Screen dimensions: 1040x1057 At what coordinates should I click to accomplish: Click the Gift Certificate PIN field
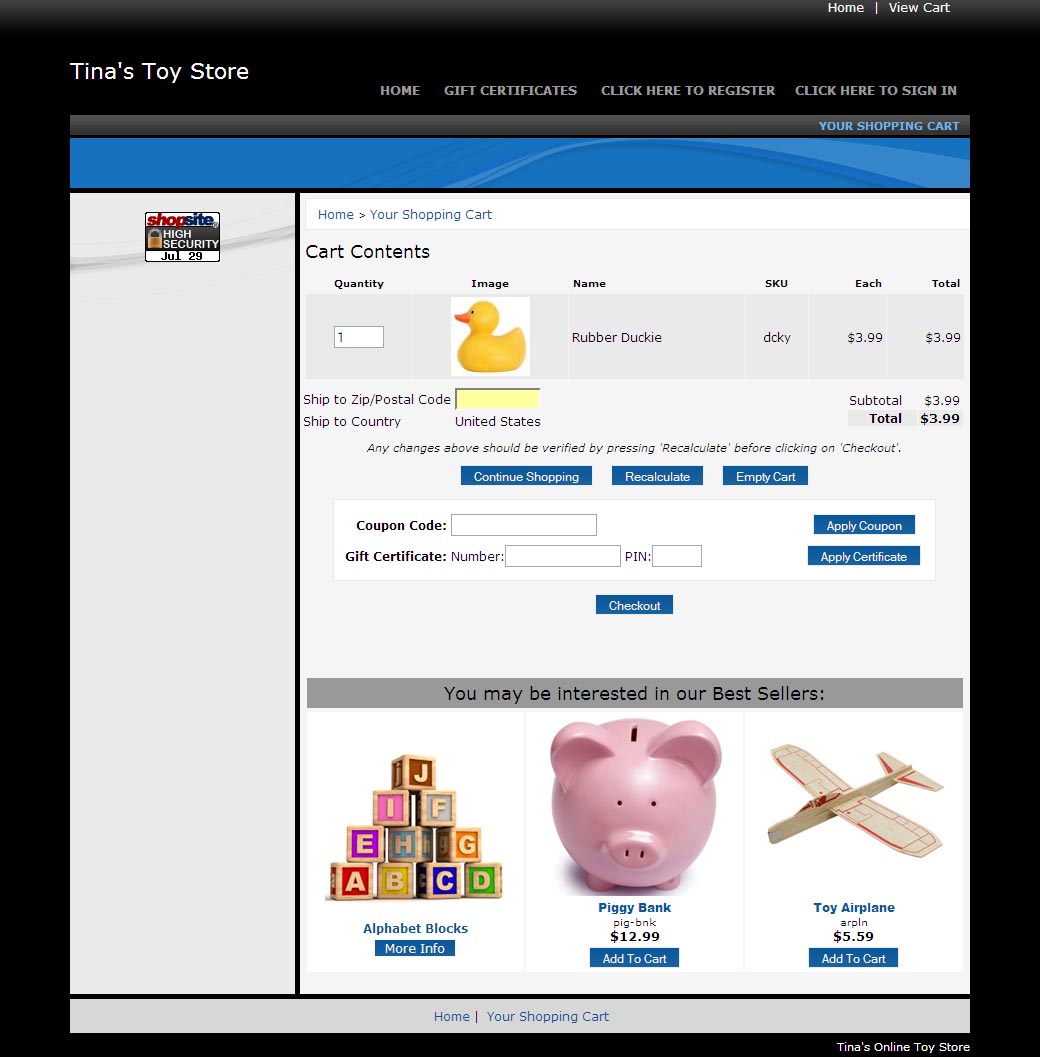pyautogui.click(x=676, y=556)
